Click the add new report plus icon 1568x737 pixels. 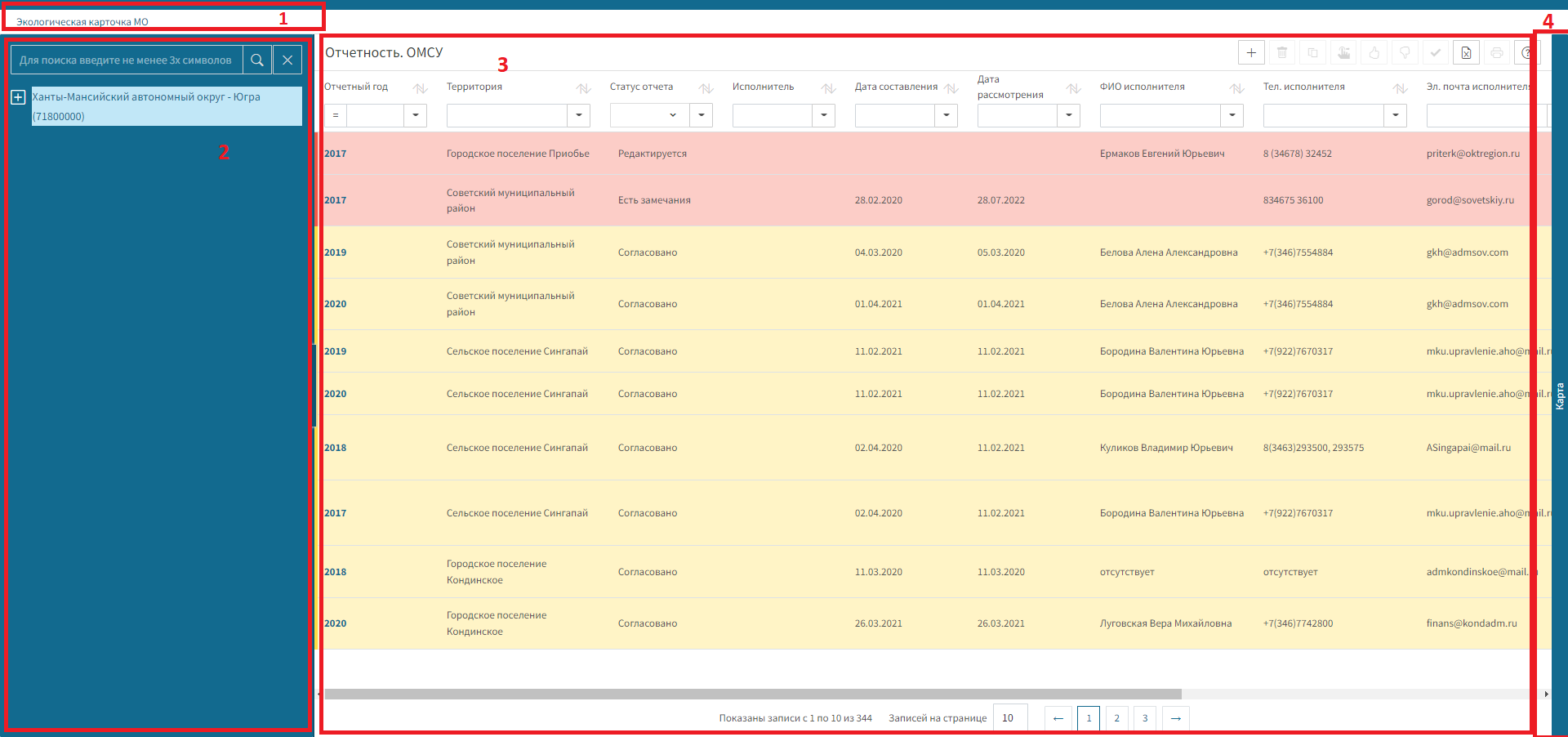tap(1250, 53)
